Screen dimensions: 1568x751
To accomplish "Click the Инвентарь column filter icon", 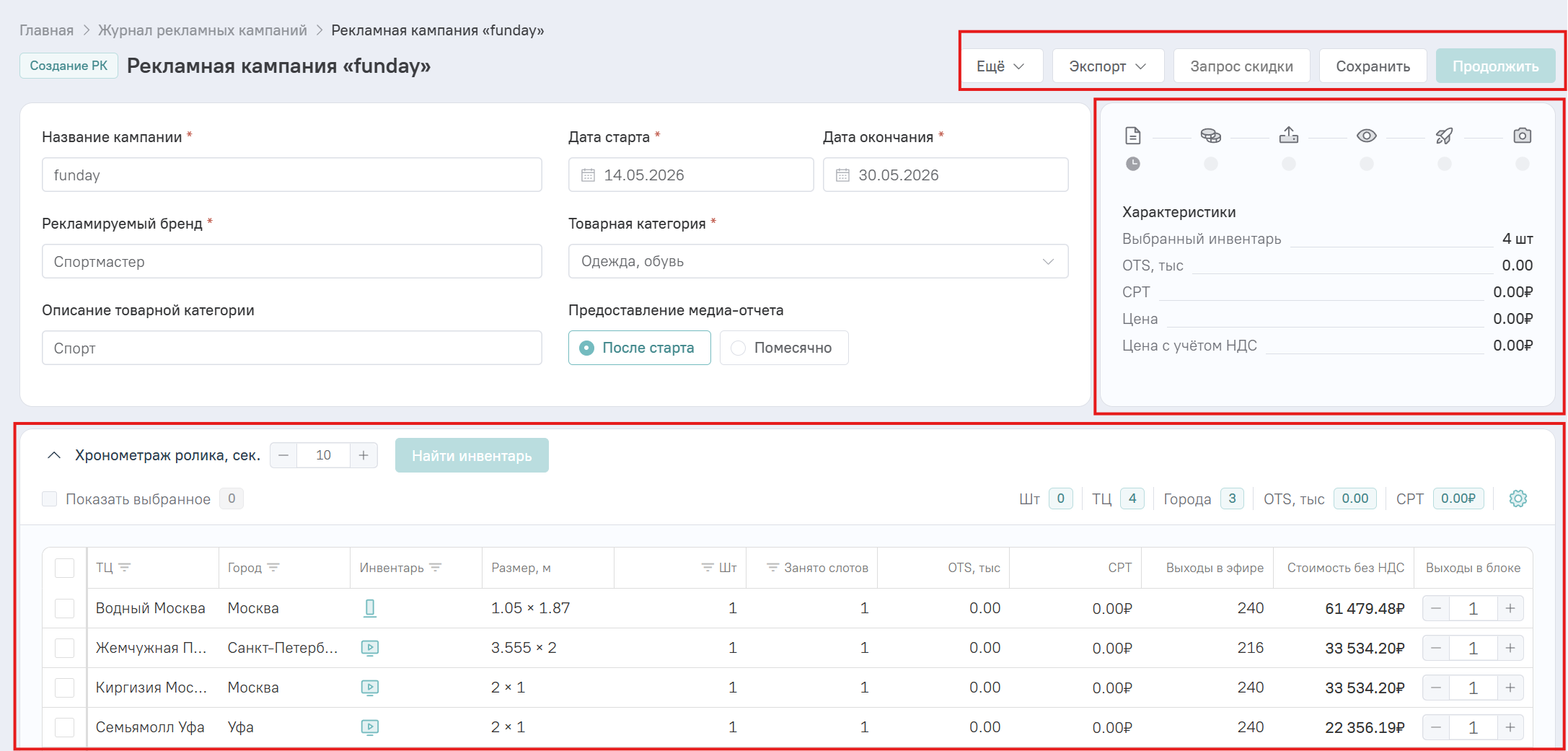I will click(x=436, y=568).
